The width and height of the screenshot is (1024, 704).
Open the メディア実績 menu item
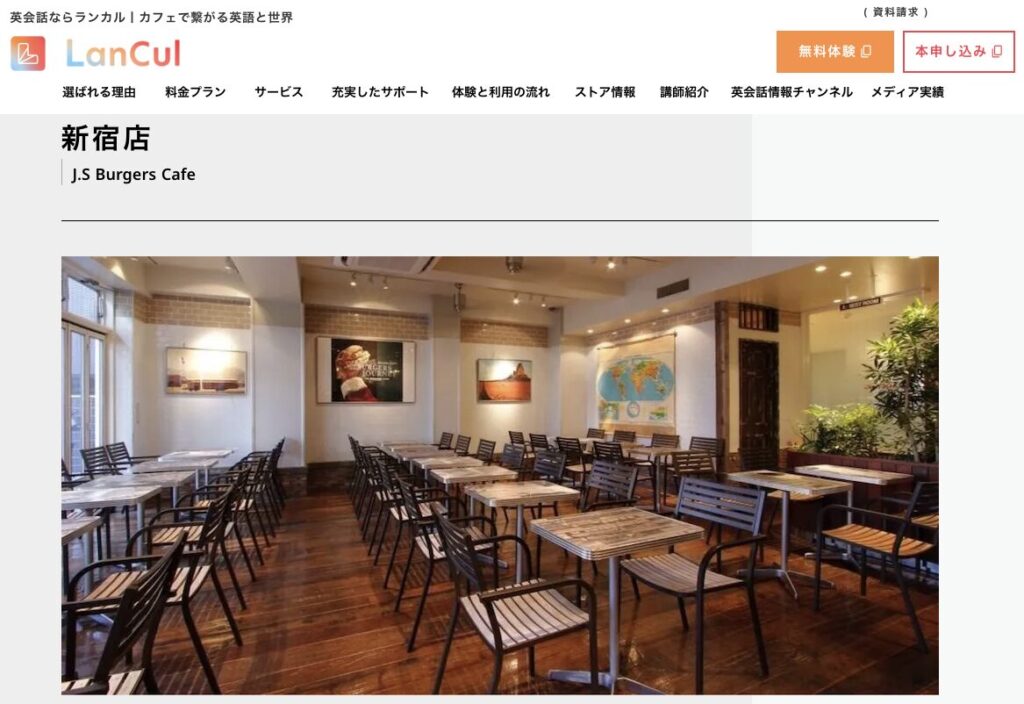point(907,92)
